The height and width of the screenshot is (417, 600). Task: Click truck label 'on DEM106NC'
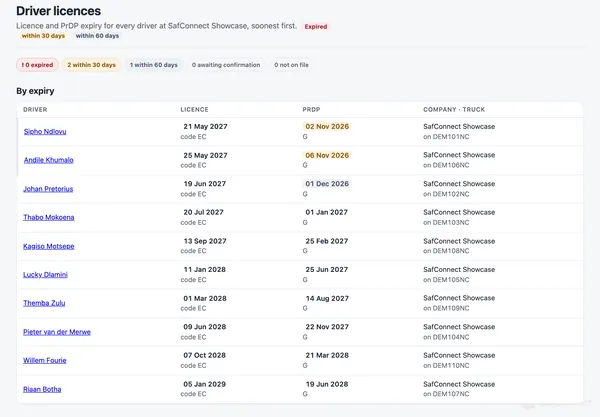coord(446,165)
